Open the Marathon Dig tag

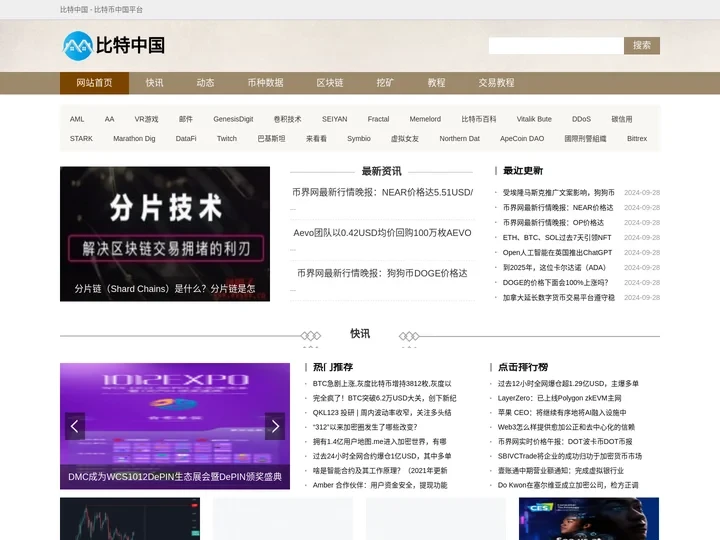(x=134, y=138)
